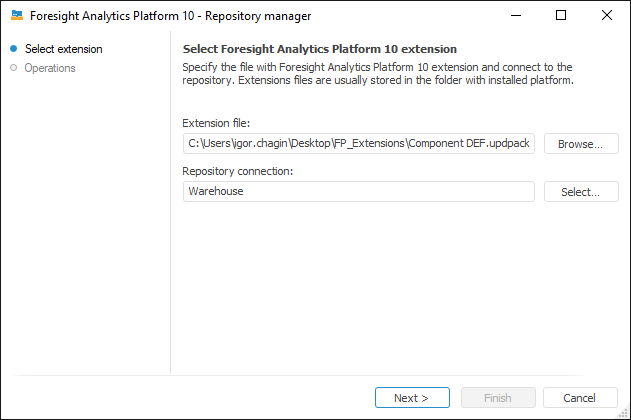Click the bold Select Foresight extension heading
Viewport: 631px width, 420px height.
click(x=320, y=49)
